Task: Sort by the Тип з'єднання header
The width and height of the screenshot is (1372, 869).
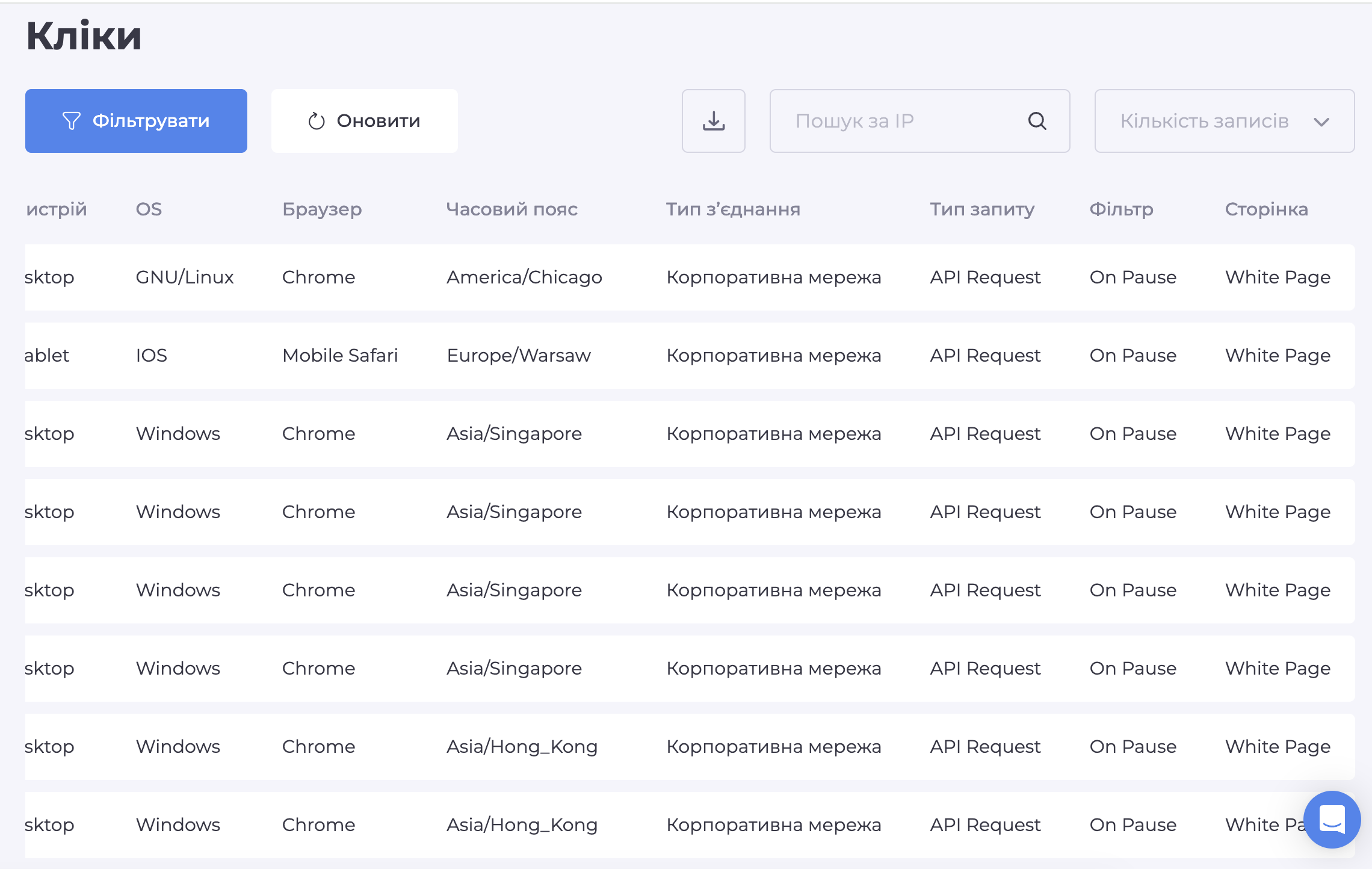Action: coord(733,209)
